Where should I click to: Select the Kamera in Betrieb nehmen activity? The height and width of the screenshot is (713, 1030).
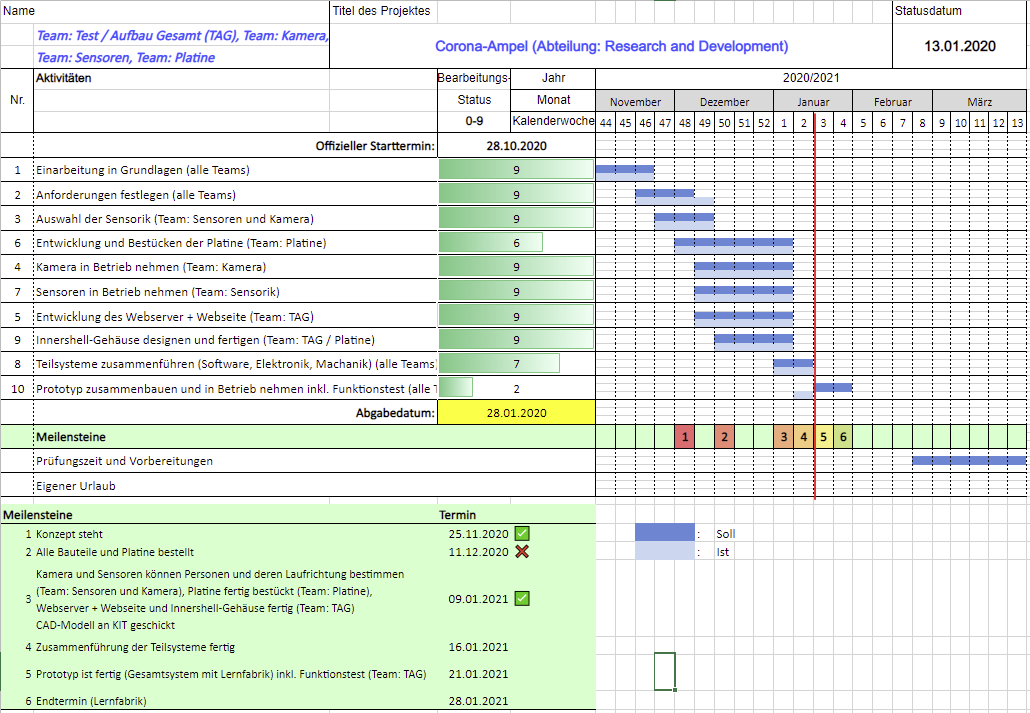pyautogui.click(x=151, y=267)
